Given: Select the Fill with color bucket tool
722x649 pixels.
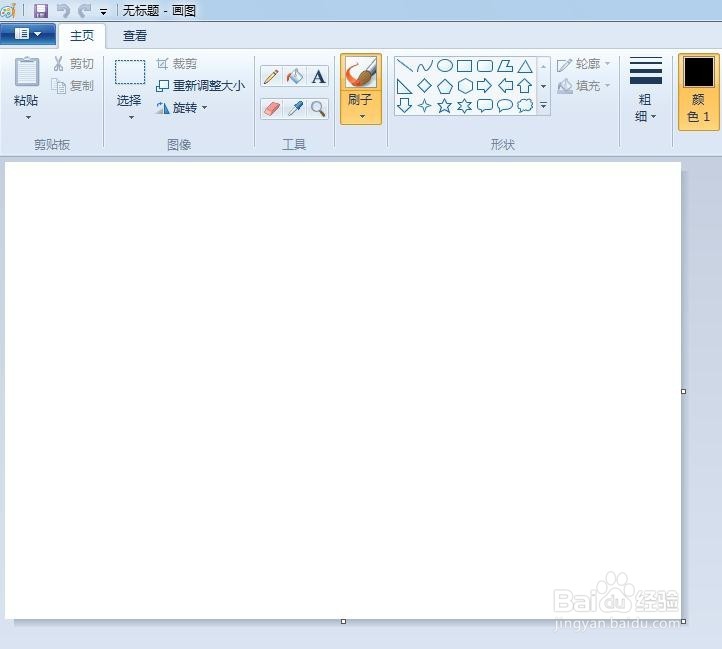Looking at the screenshot, I should pos(295,76).
